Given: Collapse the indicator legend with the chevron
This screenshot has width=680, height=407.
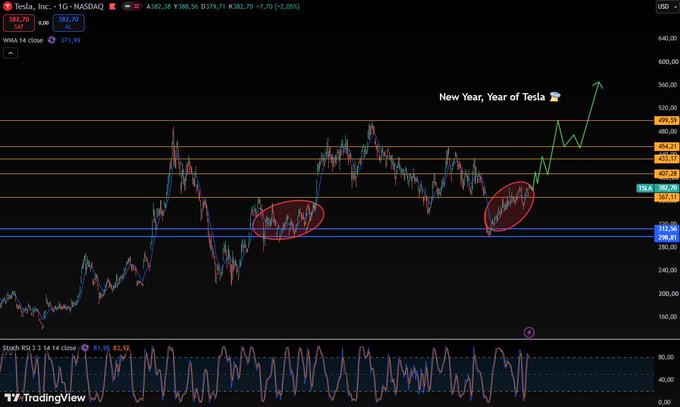Looking at the screenshot, I should click(10, 53).
